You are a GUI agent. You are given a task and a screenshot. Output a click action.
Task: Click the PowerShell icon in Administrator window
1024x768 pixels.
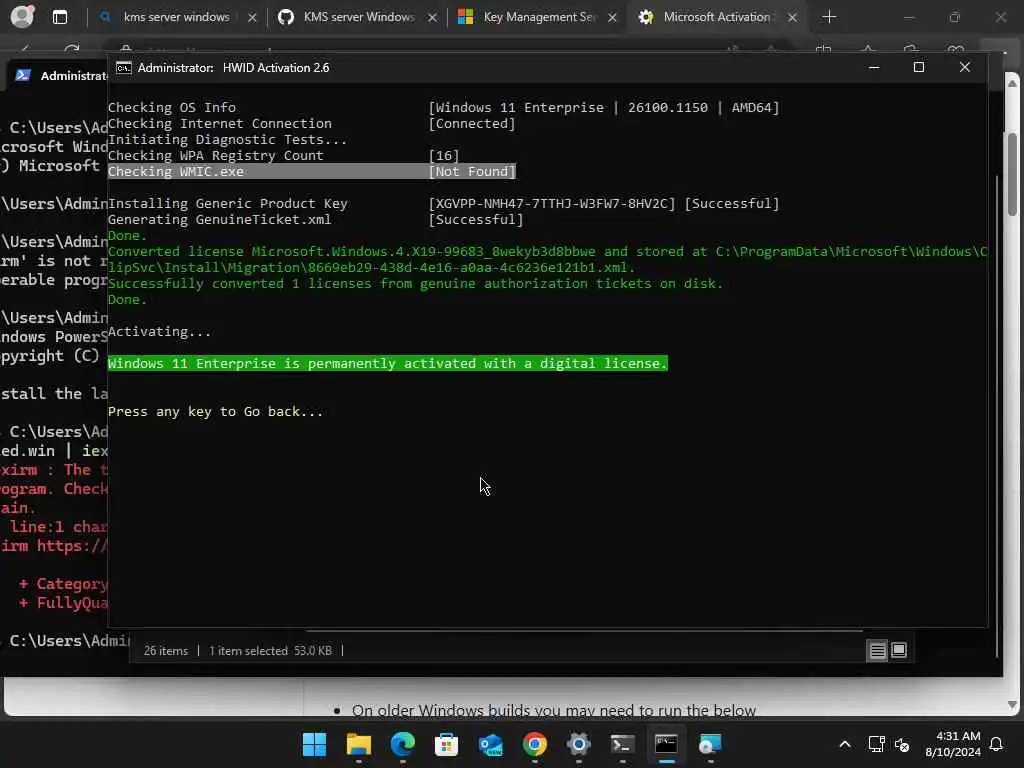tap(23, 75)
